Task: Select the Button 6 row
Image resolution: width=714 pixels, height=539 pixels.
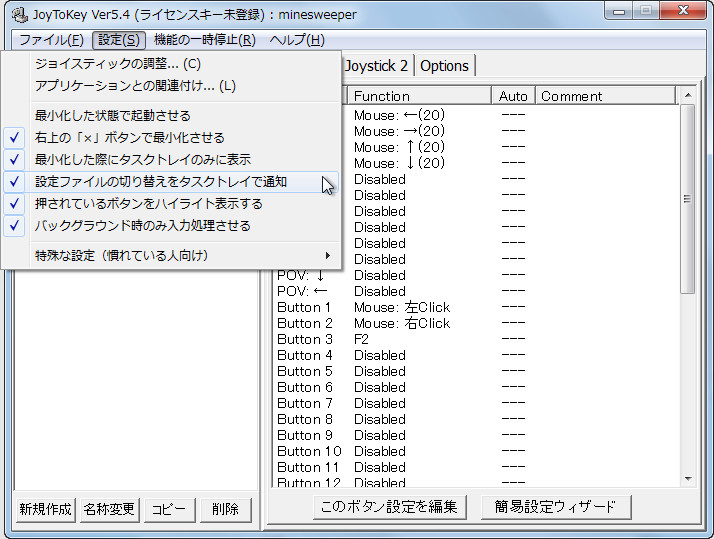Action: point(476,387)
